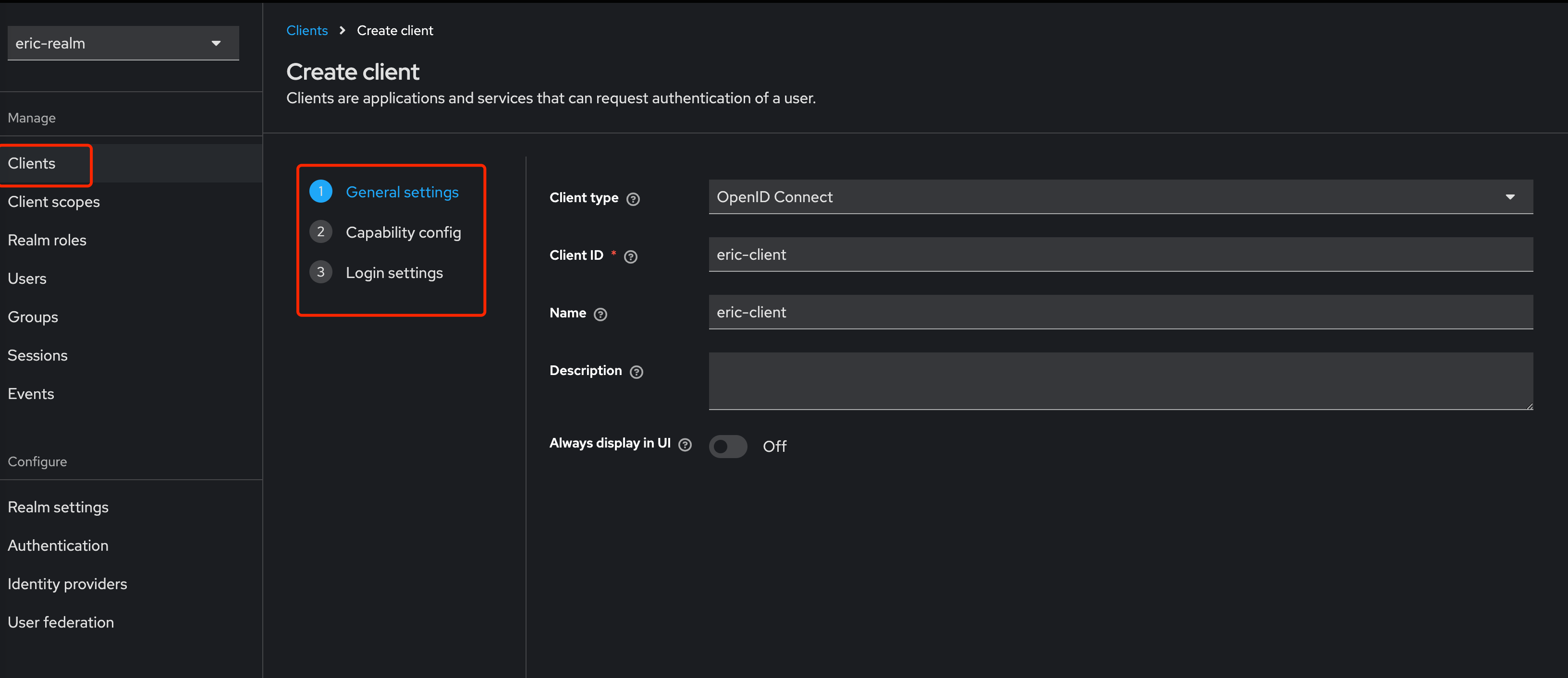
Task: Select the General settings wizard step
Action: point(402,192)
